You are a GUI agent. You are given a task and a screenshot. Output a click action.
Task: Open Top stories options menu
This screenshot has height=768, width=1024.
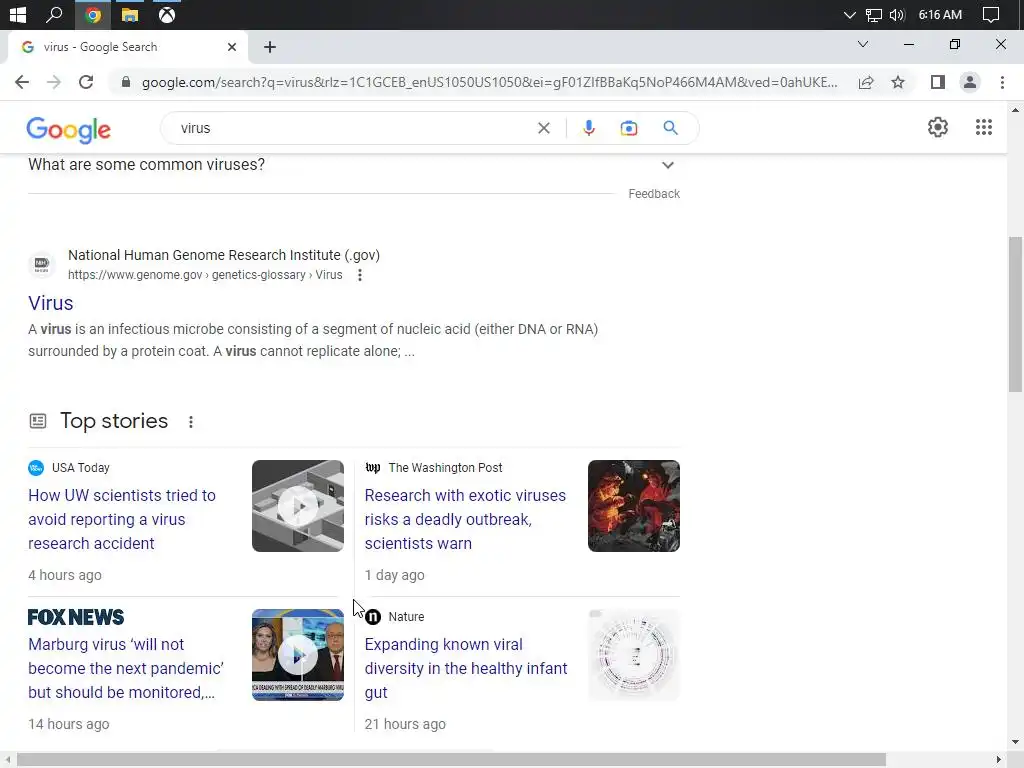(191, 422)
